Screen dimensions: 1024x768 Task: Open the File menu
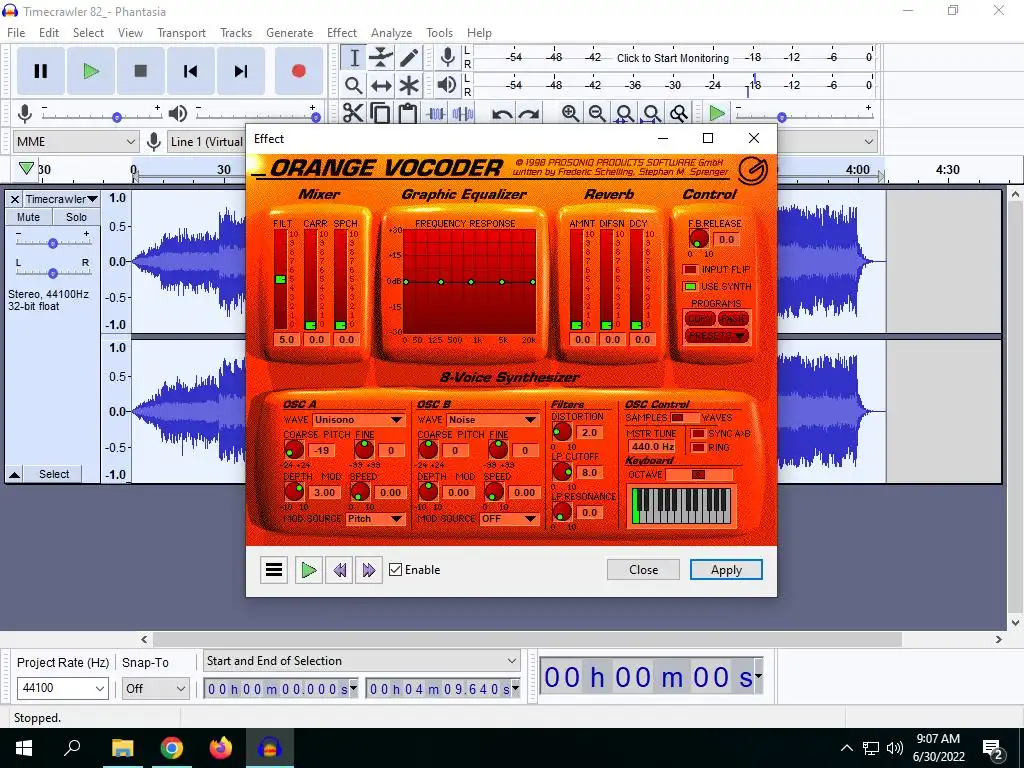(16, 33)
